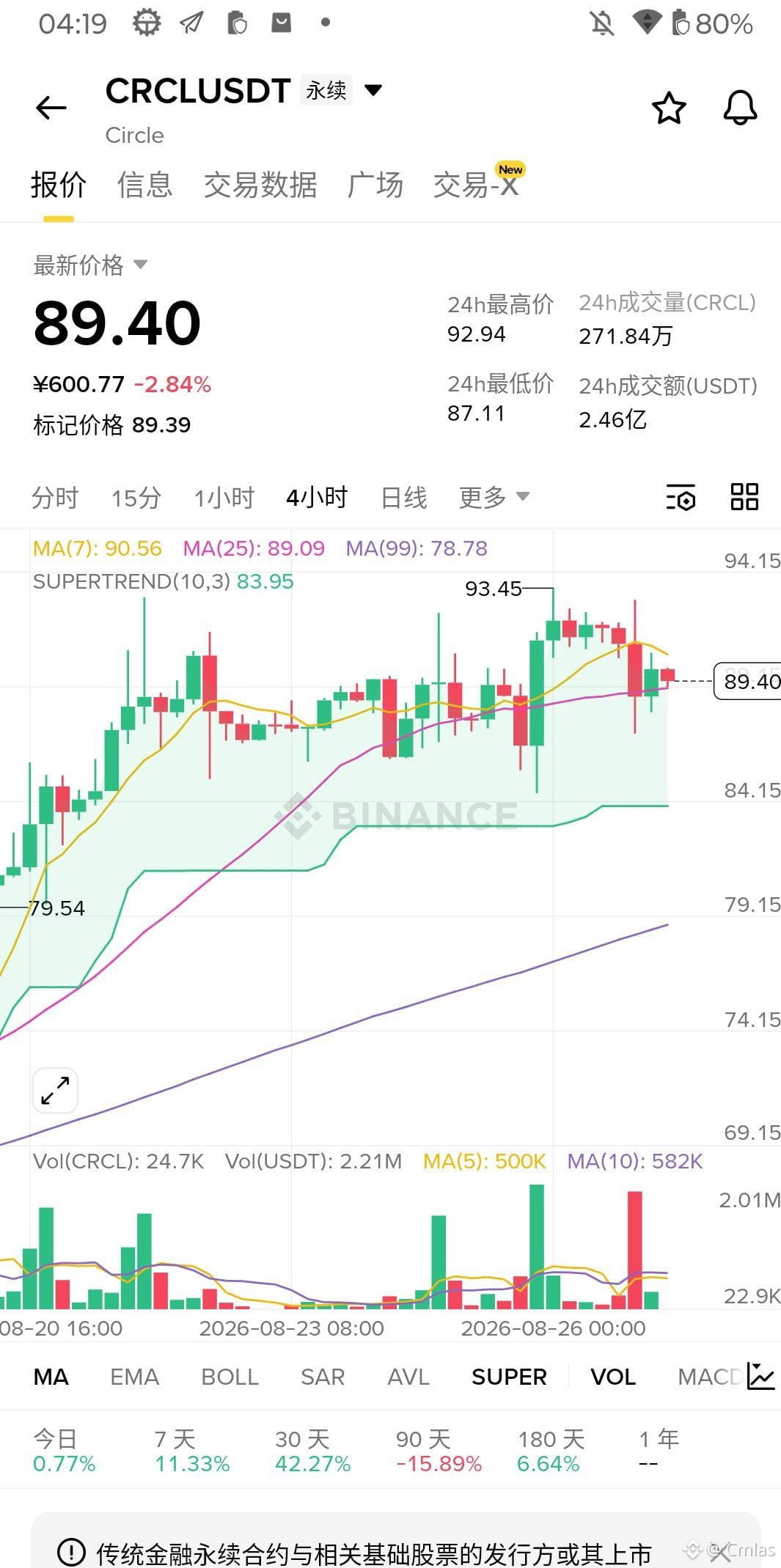This screenshot has width=781, height=1568.
Task: Open the 广场 tab
Action: (x=375, y=185)
